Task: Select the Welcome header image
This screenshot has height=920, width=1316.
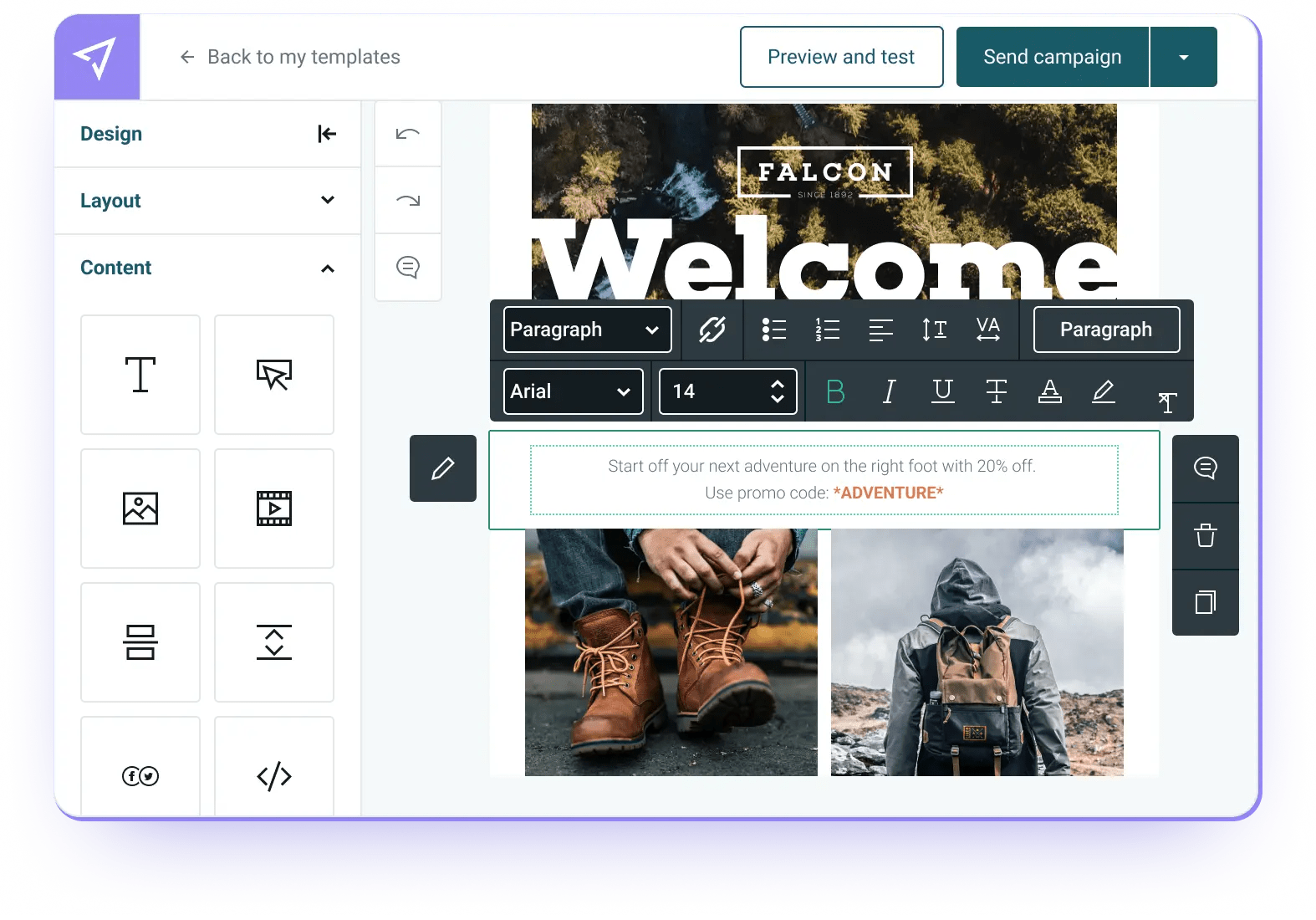Action: 824,202
